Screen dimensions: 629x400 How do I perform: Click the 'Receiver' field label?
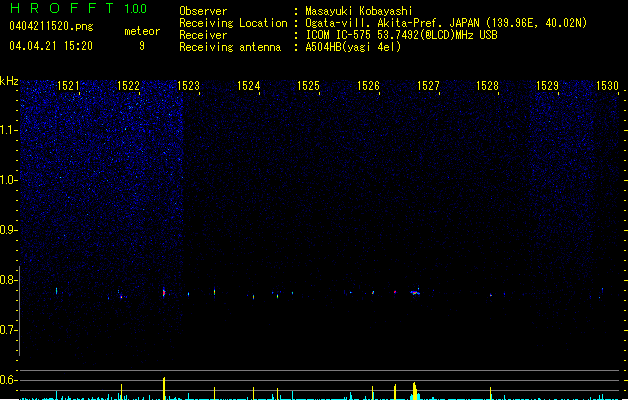203,35
